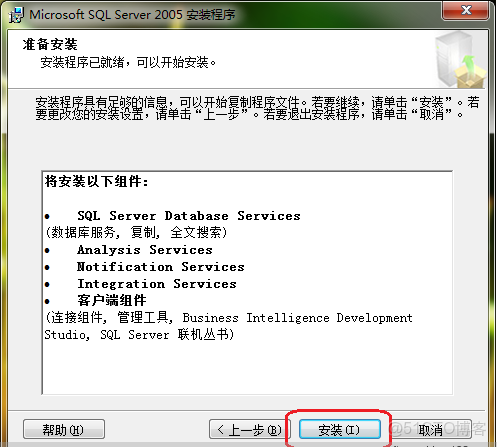This screenshot has height=447, width=497.
Task: Click the 'Studio, SQL Server 联机丛书)' line
Action: (x=139, y=334)
